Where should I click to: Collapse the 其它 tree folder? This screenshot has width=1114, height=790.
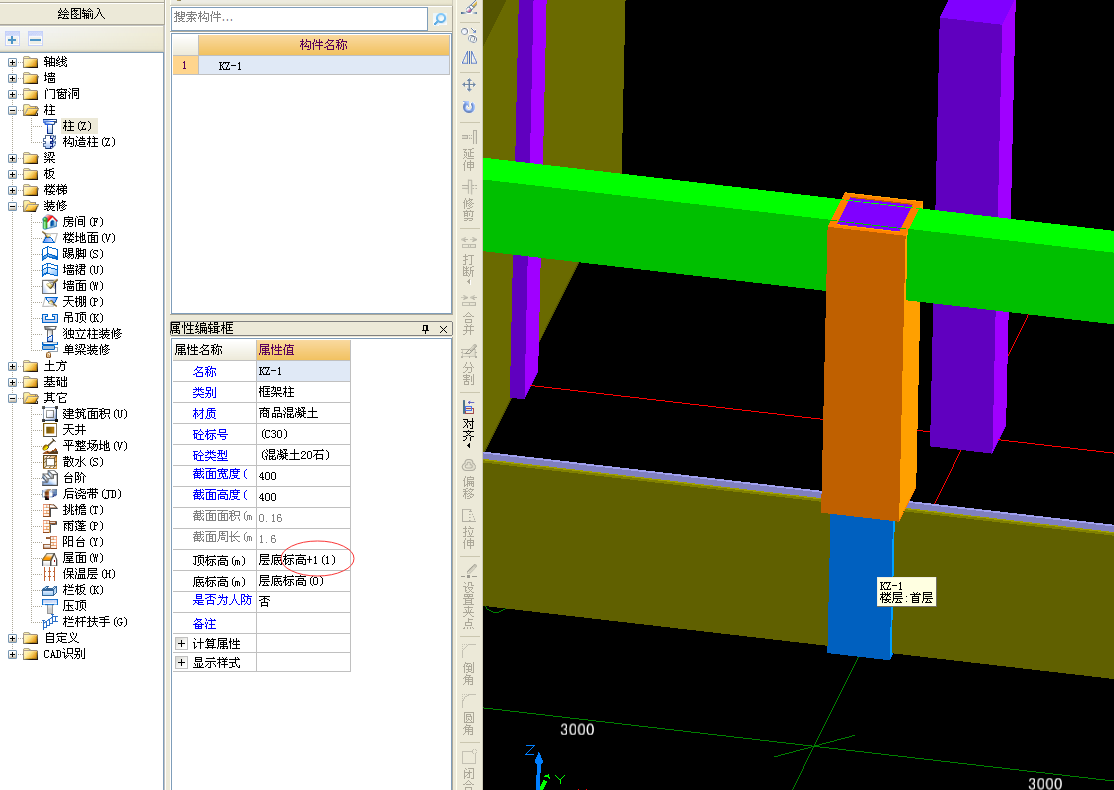click(x=12, y=398)
